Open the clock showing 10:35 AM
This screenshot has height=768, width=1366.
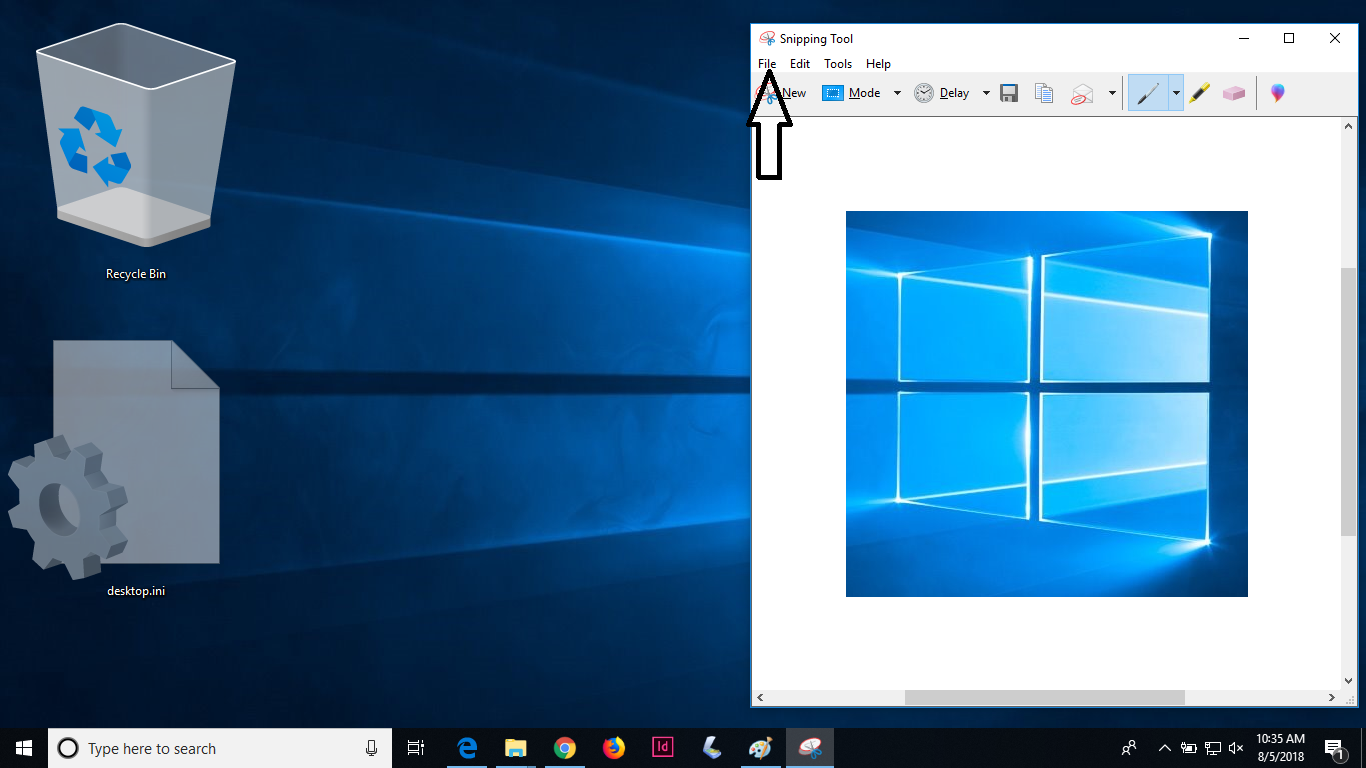click(x=1281, y=748)
